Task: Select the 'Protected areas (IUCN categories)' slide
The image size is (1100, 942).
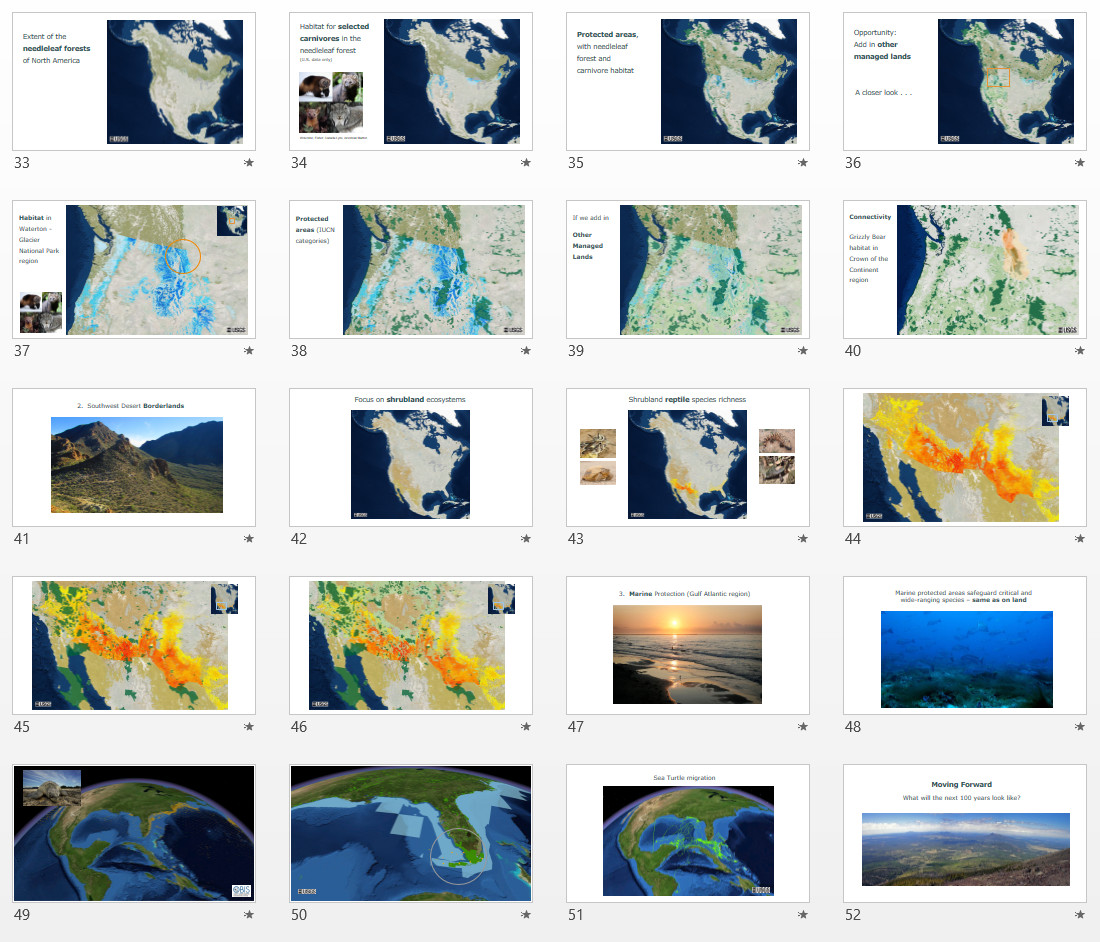Action: click(411, 269)
